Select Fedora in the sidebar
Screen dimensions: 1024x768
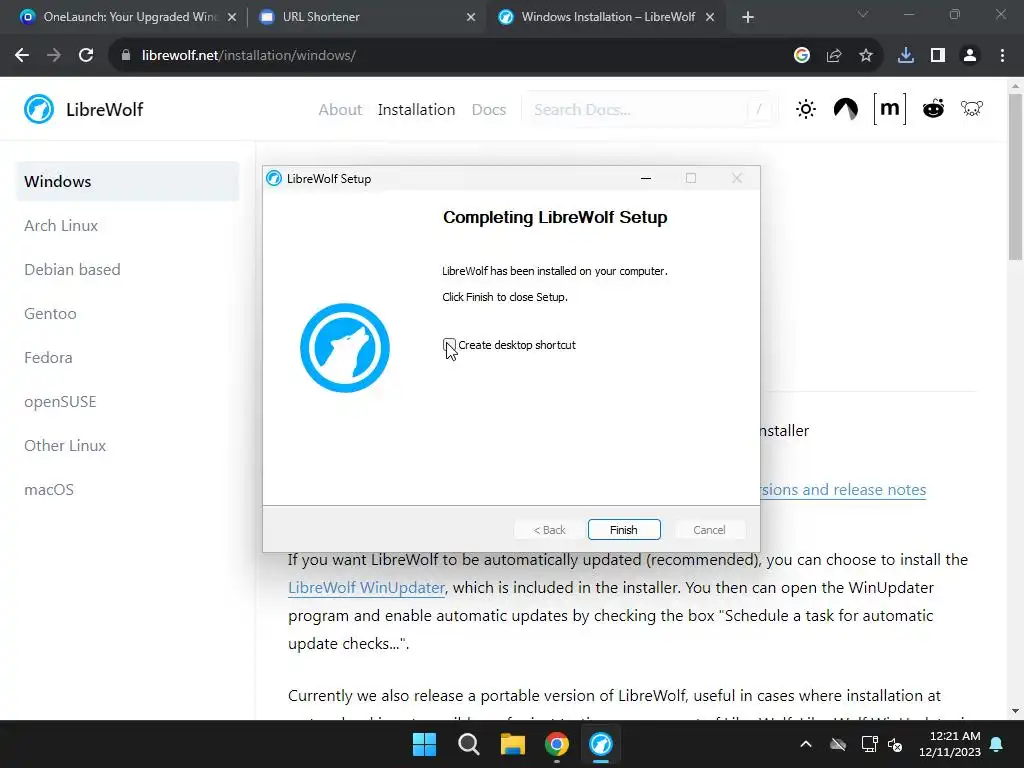[48, 358]
